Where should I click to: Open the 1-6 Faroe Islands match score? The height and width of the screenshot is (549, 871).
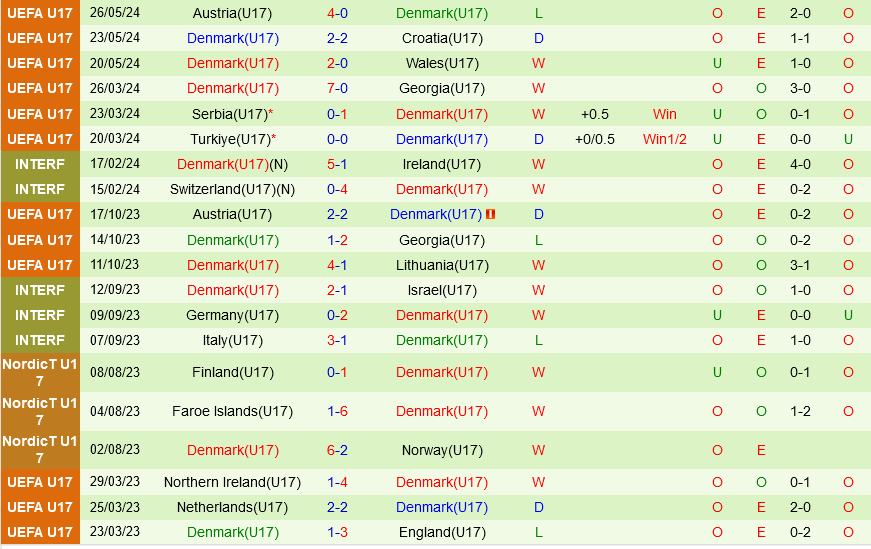click(x=337, y=411)
